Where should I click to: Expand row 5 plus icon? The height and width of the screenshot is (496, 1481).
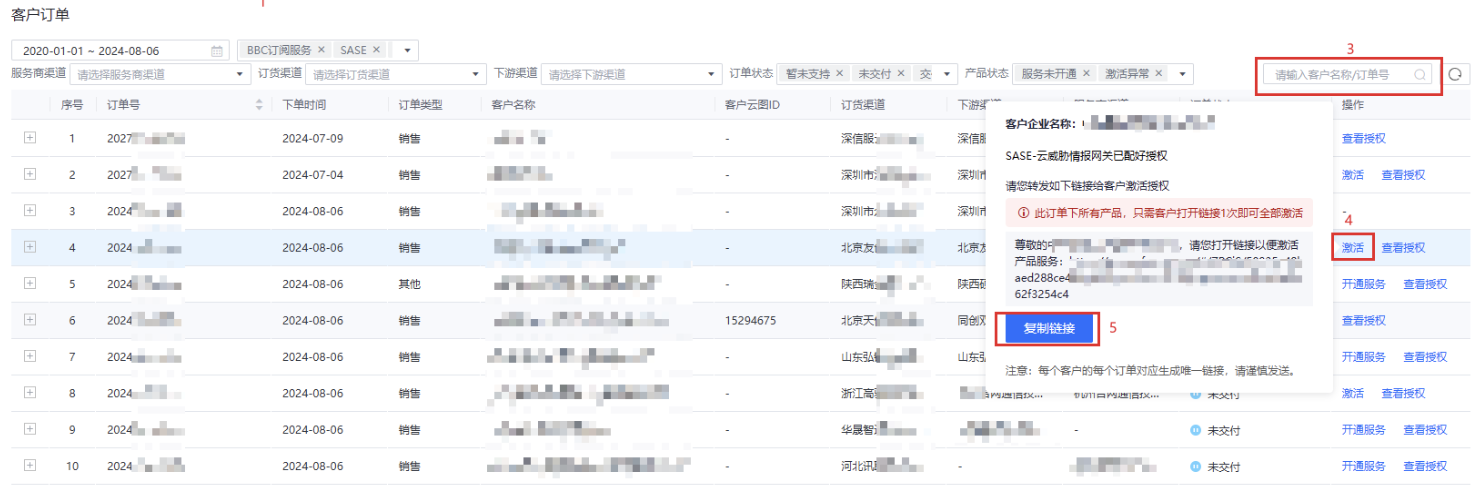point(30,283)
